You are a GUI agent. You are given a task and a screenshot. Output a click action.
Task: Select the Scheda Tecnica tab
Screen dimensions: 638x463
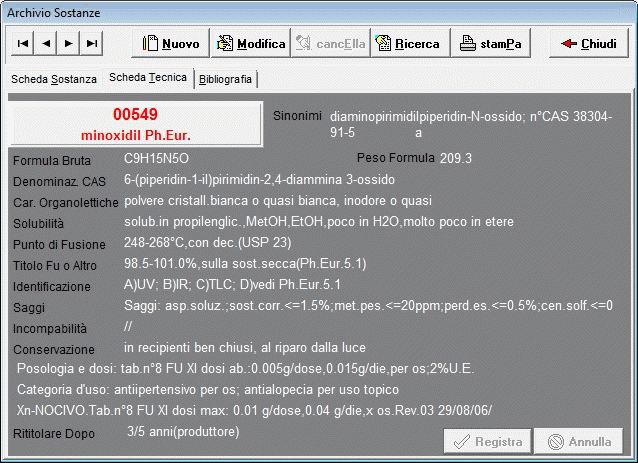(x=148, y=77)
